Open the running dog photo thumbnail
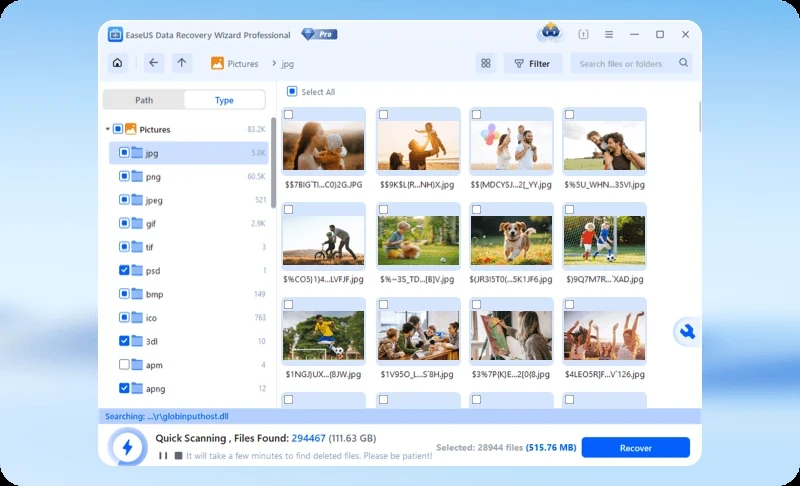Viewport: 800px width, 486px height. tap(511, 240)
